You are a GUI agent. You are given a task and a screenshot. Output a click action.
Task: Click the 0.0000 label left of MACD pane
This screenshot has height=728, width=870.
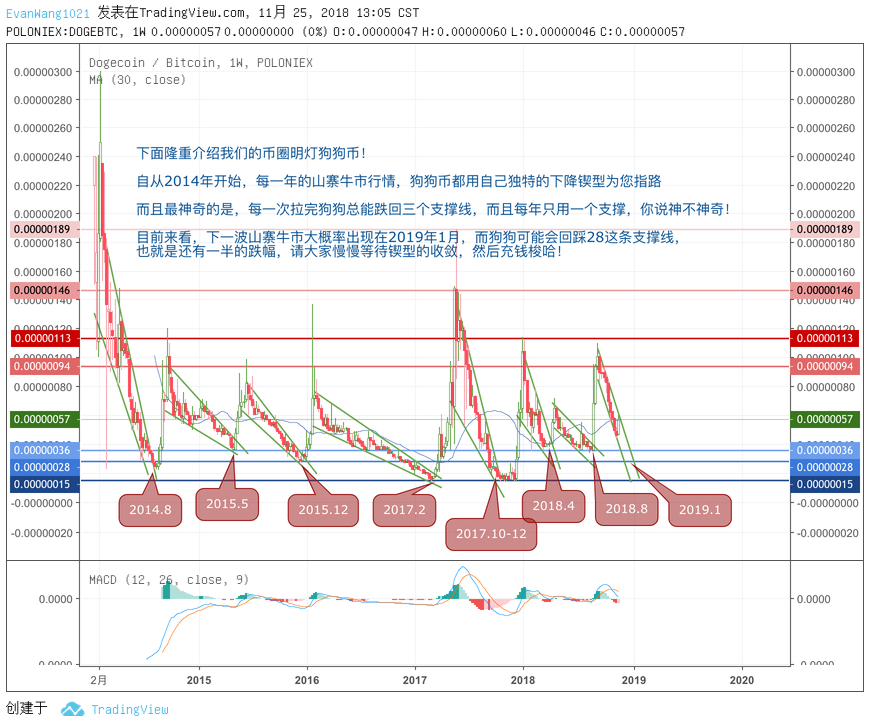(55, 599)
